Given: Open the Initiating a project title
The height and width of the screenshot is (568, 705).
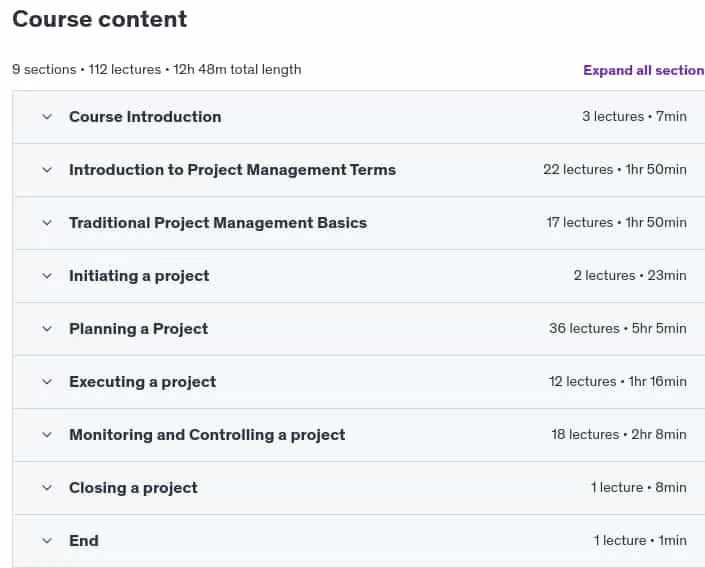Looking at the screenshot, I should [139, 276].
